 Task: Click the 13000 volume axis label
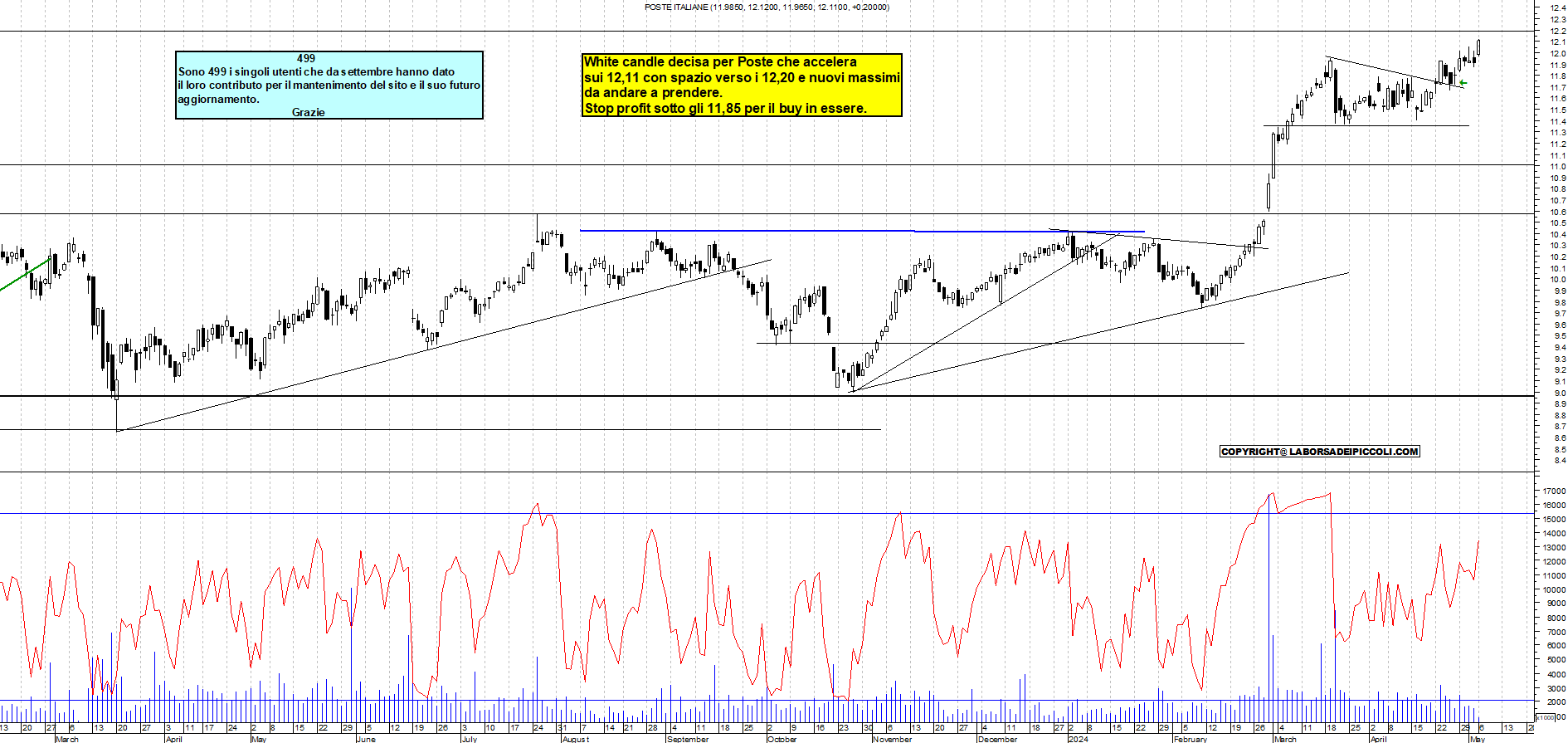[1554, 548]
